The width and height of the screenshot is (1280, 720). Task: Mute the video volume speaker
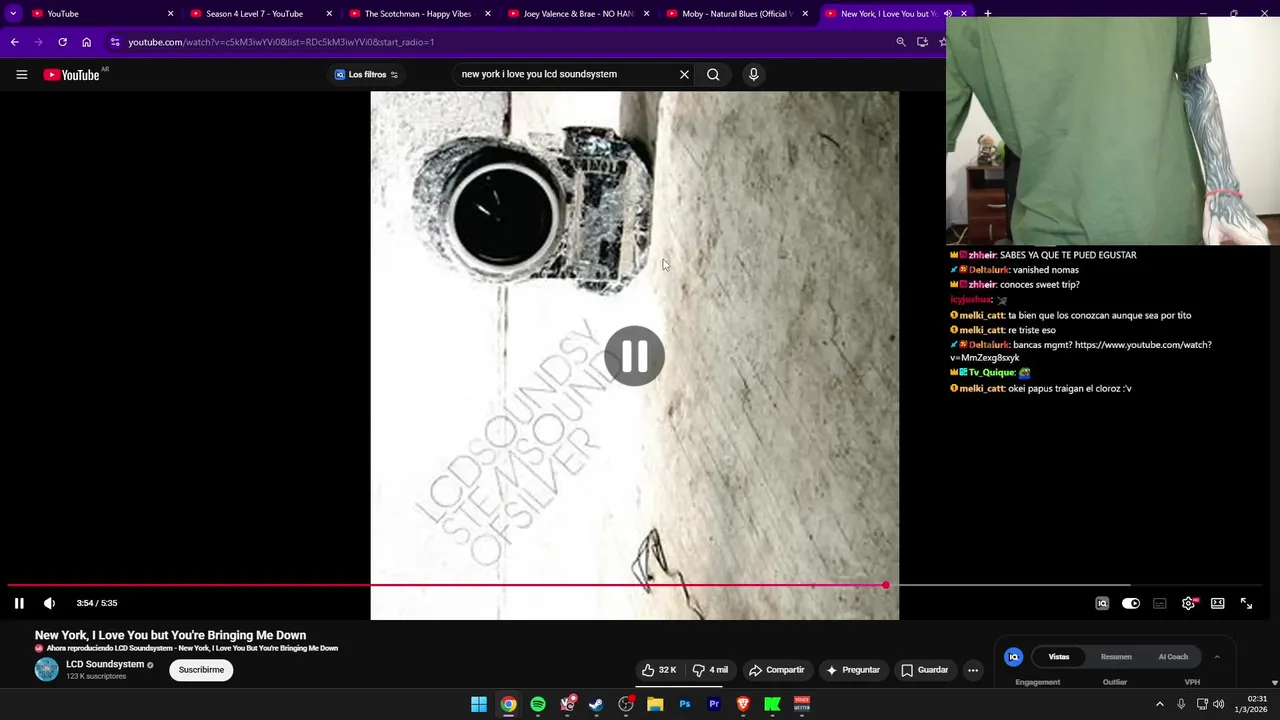pos(49,603)
